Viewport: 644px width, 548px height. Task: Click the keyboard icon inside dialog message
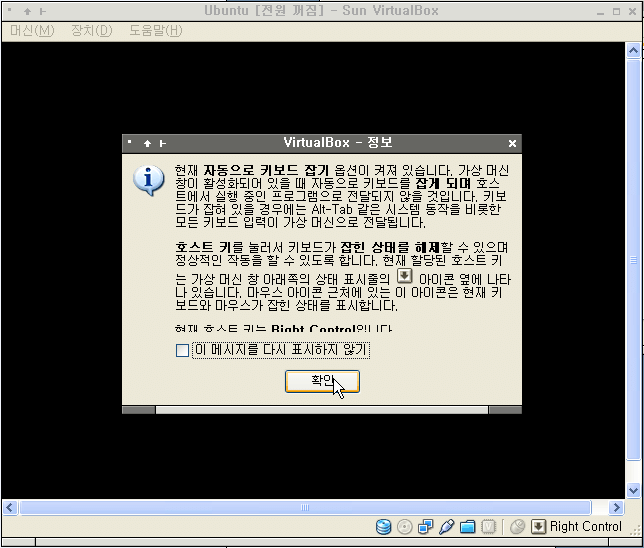405,276
